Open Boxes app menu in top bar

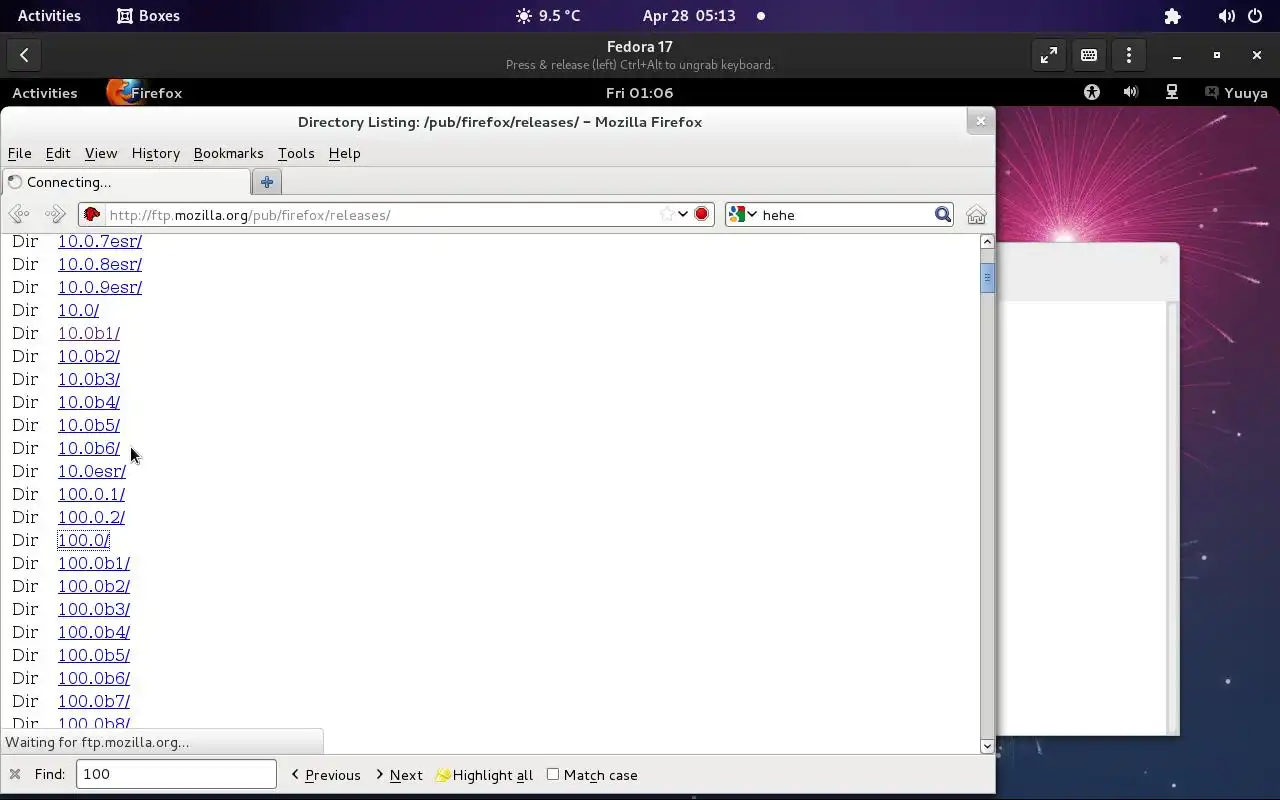(x=148, y=16)
